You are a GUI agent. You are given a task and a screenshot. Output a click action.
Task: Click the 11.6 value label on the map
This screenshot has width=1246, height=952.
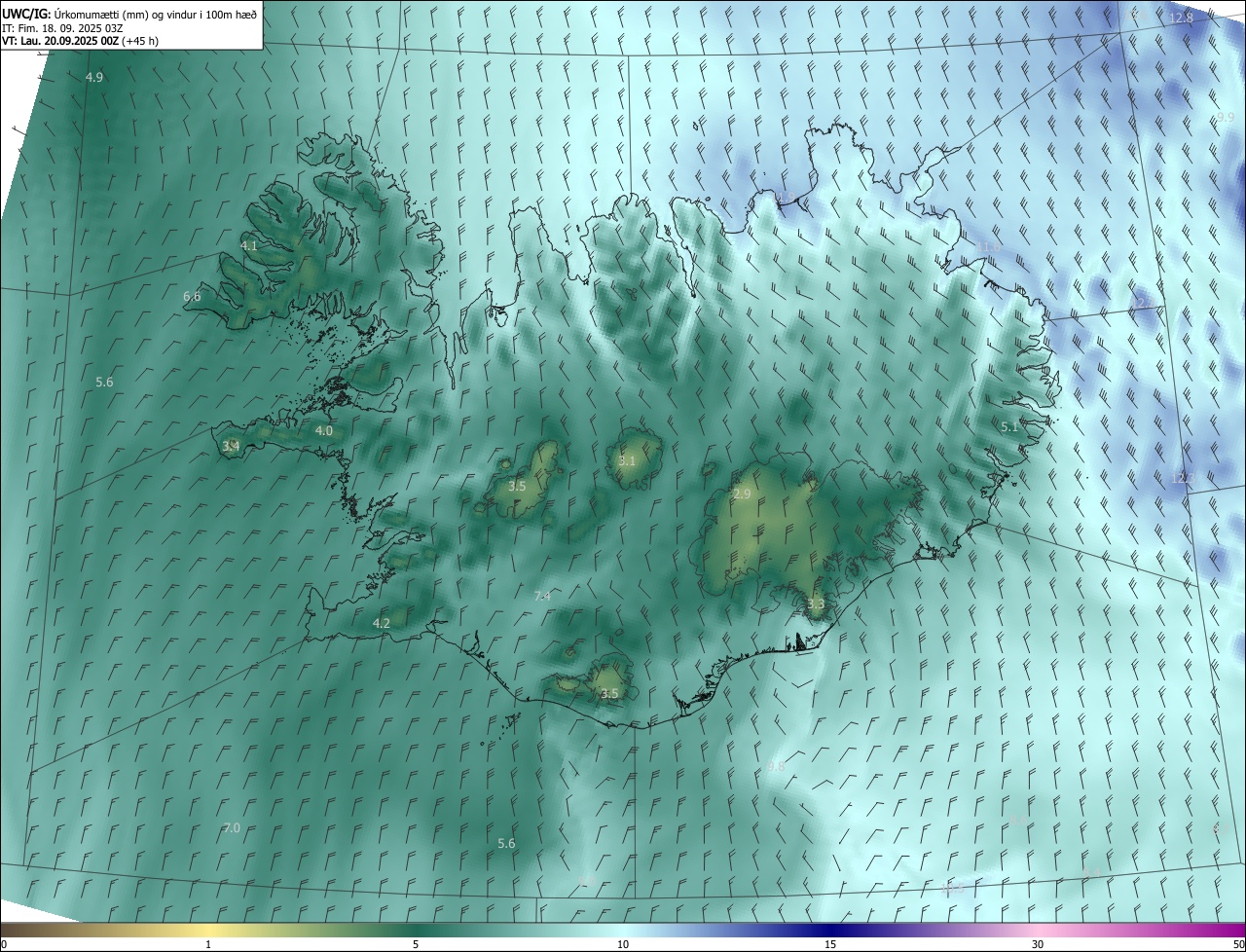(x=990, y=246)
